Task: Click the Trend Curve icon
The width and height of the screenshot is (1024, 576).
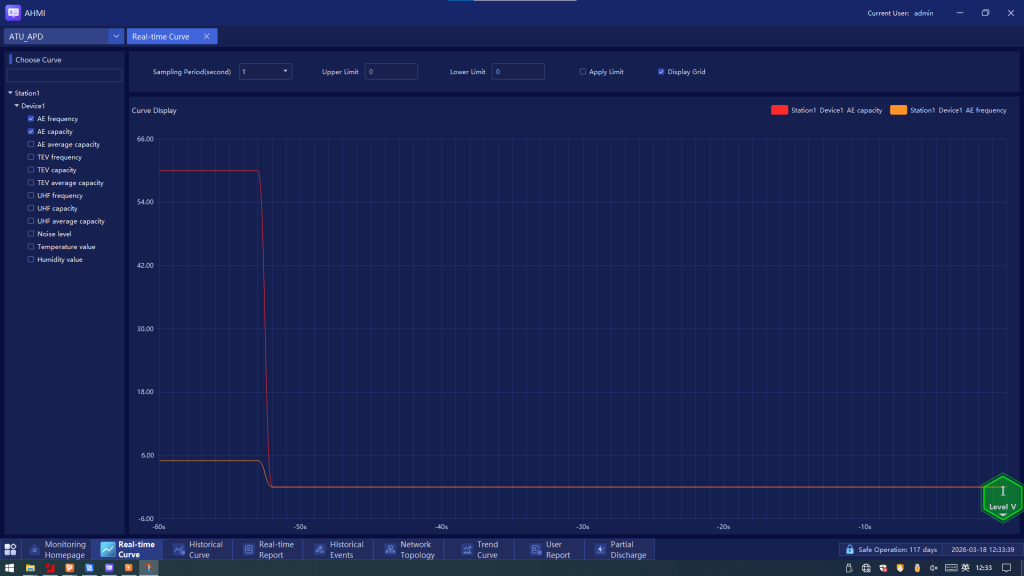Action: click(467, 549)
